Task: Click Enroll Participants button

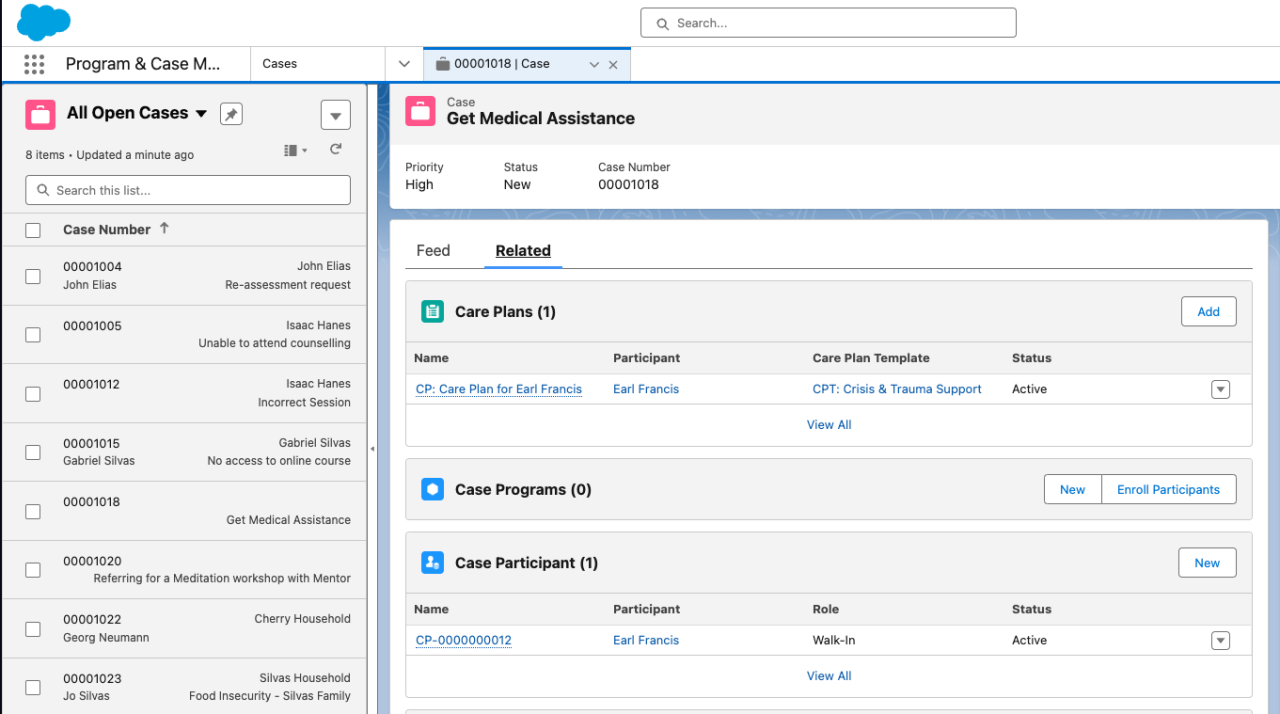Action: [x=1169, y=490]
